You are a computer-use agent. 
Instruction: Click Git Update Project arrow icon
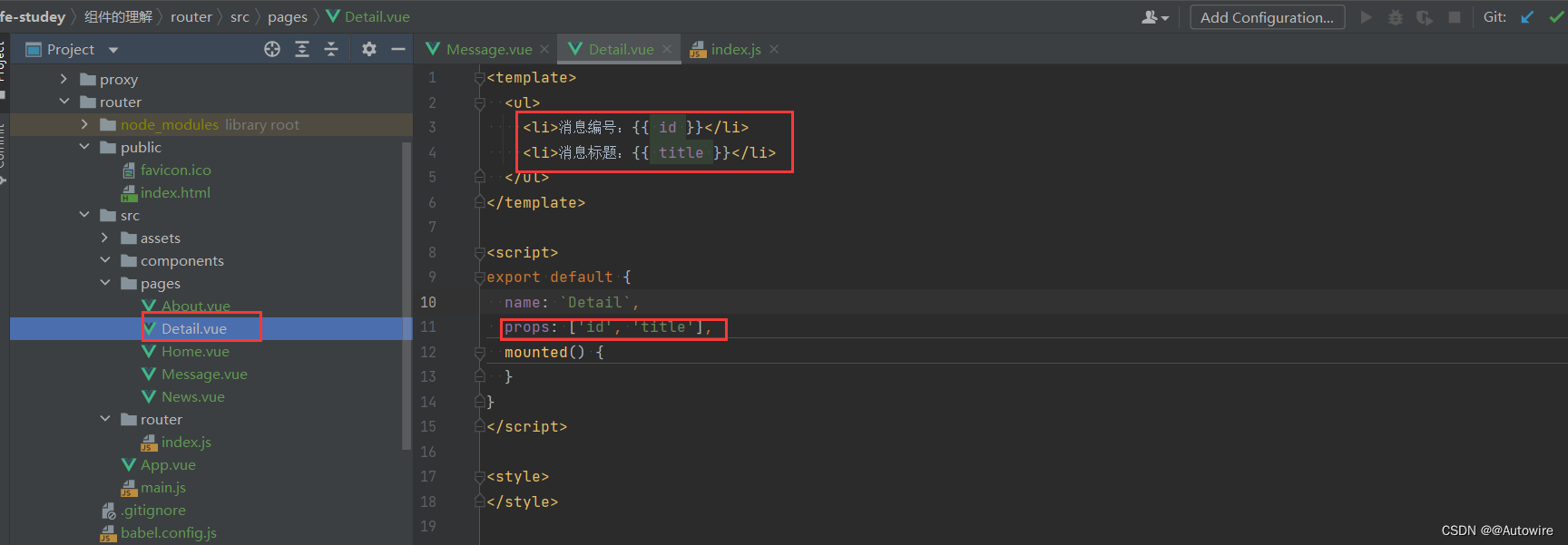coord(1527,17)
